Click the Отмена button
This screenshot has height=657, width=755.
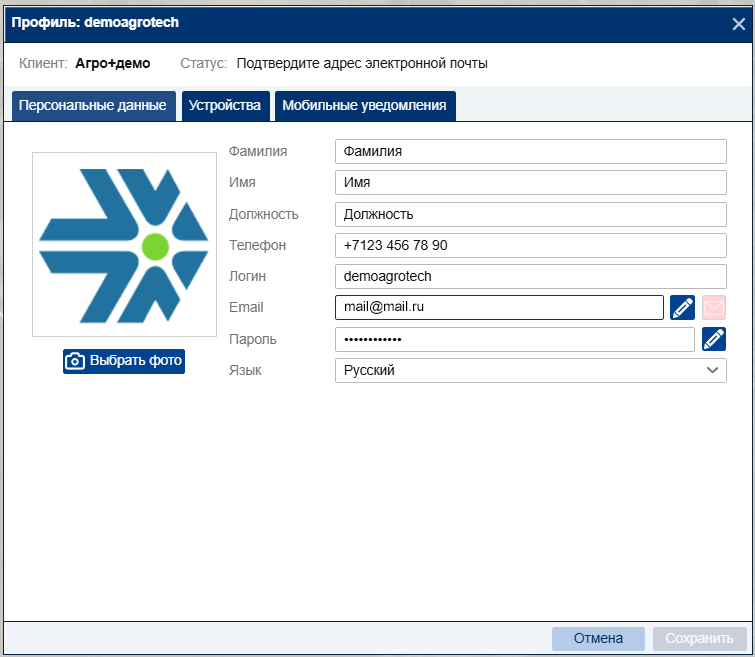598,638
